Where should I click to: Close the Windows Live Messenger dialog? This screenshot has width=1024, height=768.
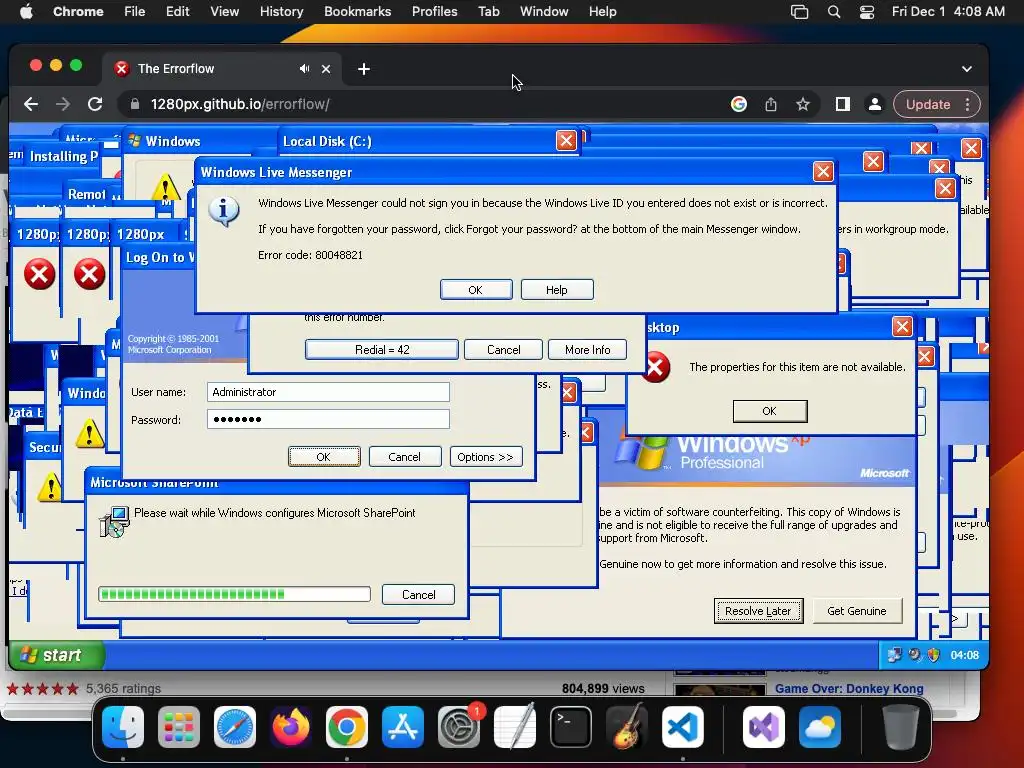click(823, 172)
